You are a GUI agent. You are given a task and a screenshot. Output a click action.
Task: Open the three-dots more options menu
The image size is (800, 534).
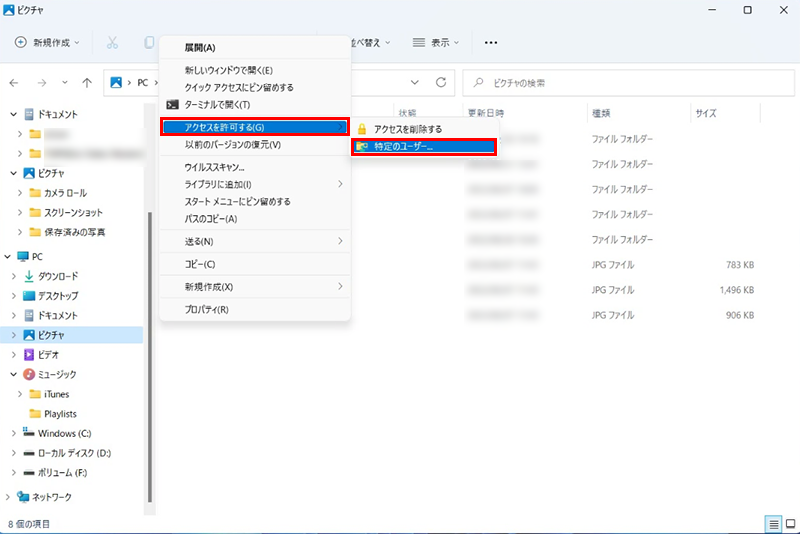(x=490, y=43)
